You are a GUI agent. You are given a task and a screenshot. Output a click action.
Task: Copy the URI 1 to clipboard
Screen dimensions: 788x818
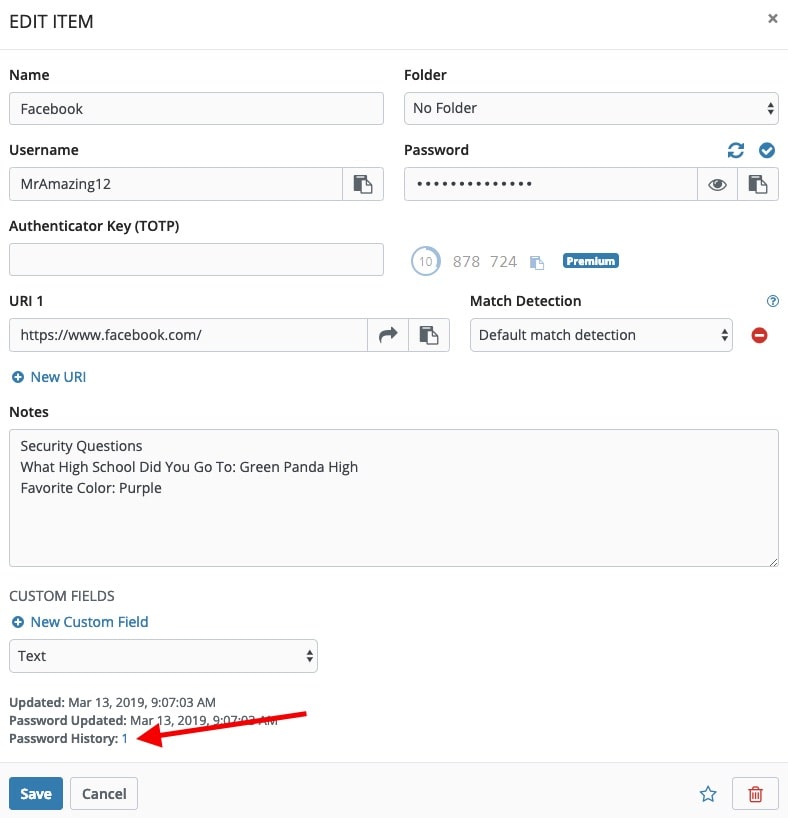[428, 335]
